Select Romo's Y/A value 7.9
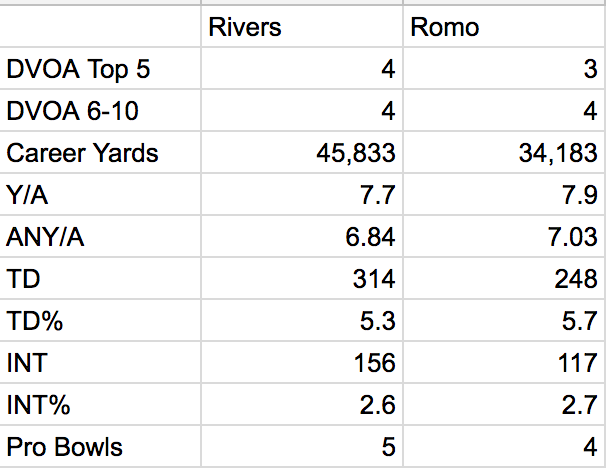Screen dimensions: 606x468 point(504,194)
